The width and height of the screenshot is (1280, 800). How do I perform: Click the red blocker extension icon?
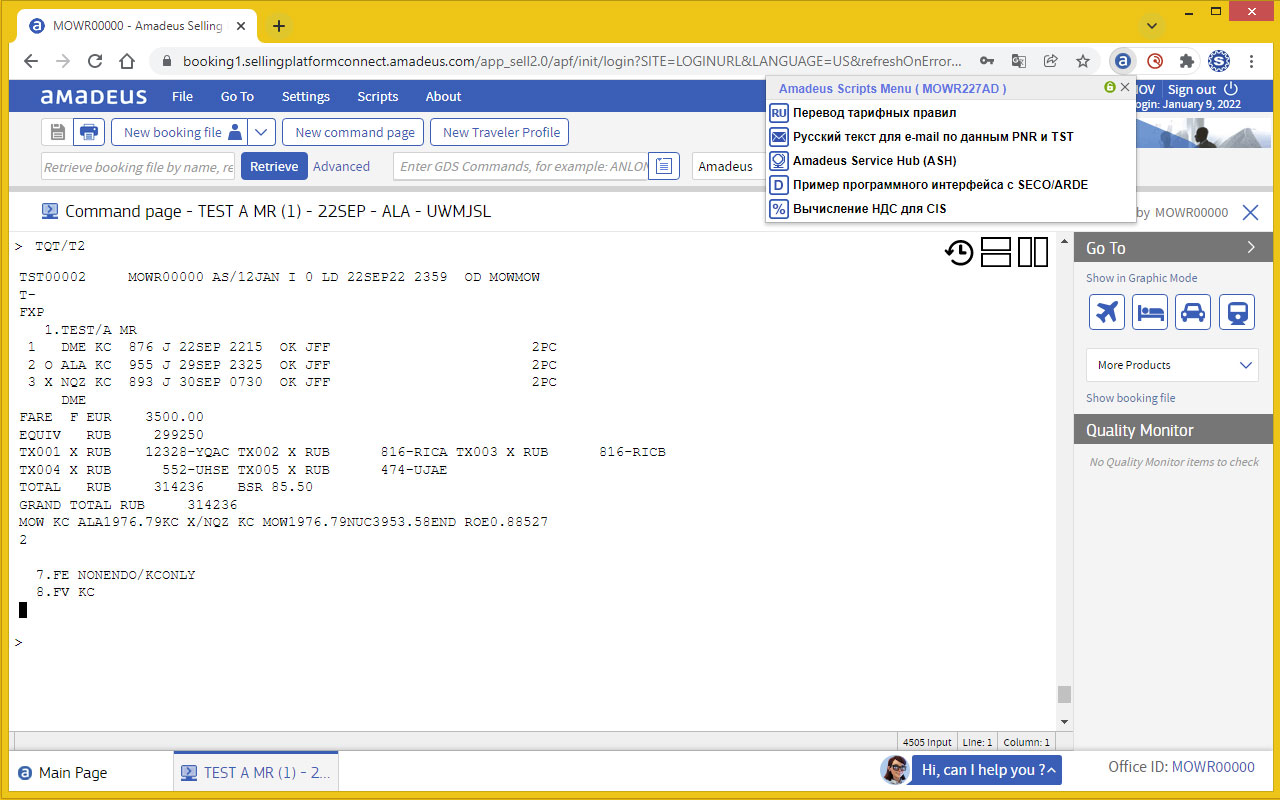click(x=1155, y=61)
